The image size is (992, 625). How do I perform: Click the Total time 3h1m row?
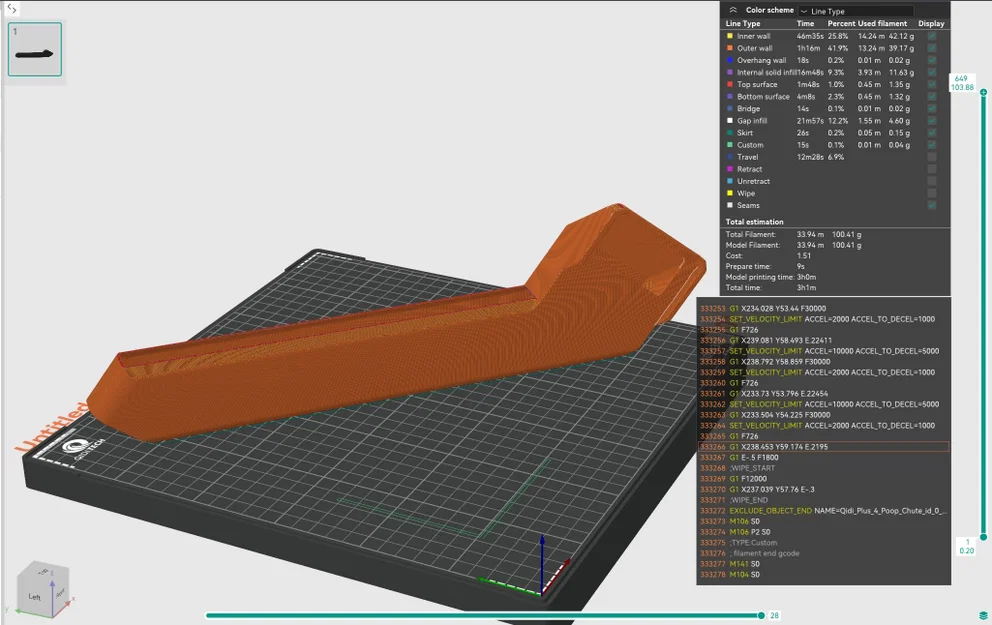[x=771, y=288]
